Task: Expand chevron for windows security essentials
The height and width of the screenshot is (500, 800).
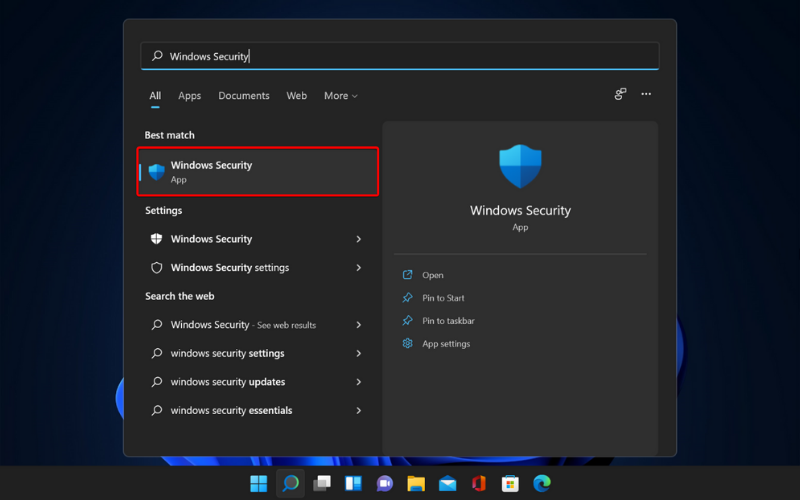Action: pos(359,411)
